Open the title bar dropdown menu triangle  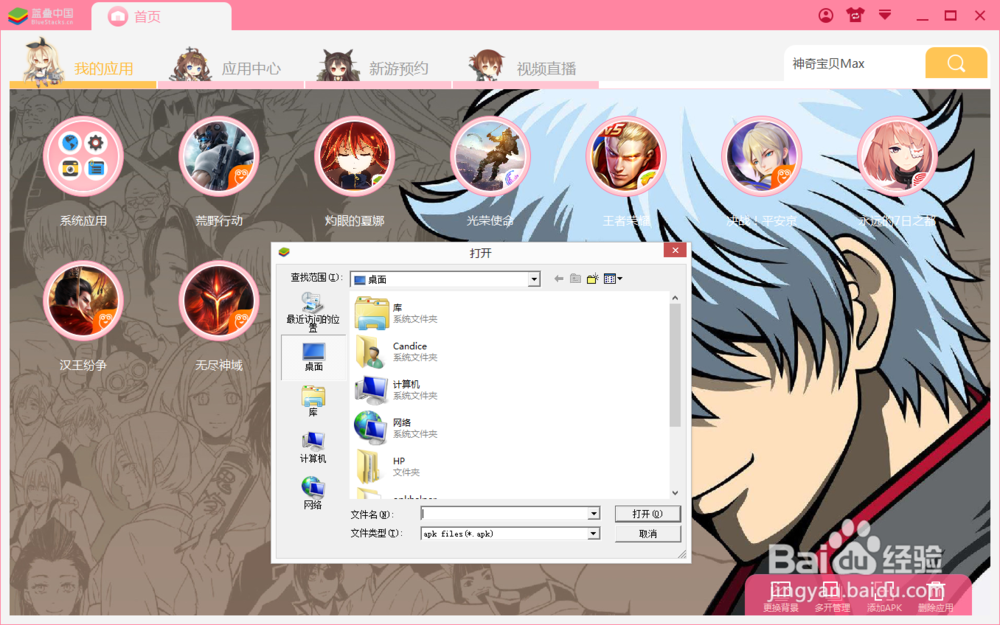coord(885,14)
